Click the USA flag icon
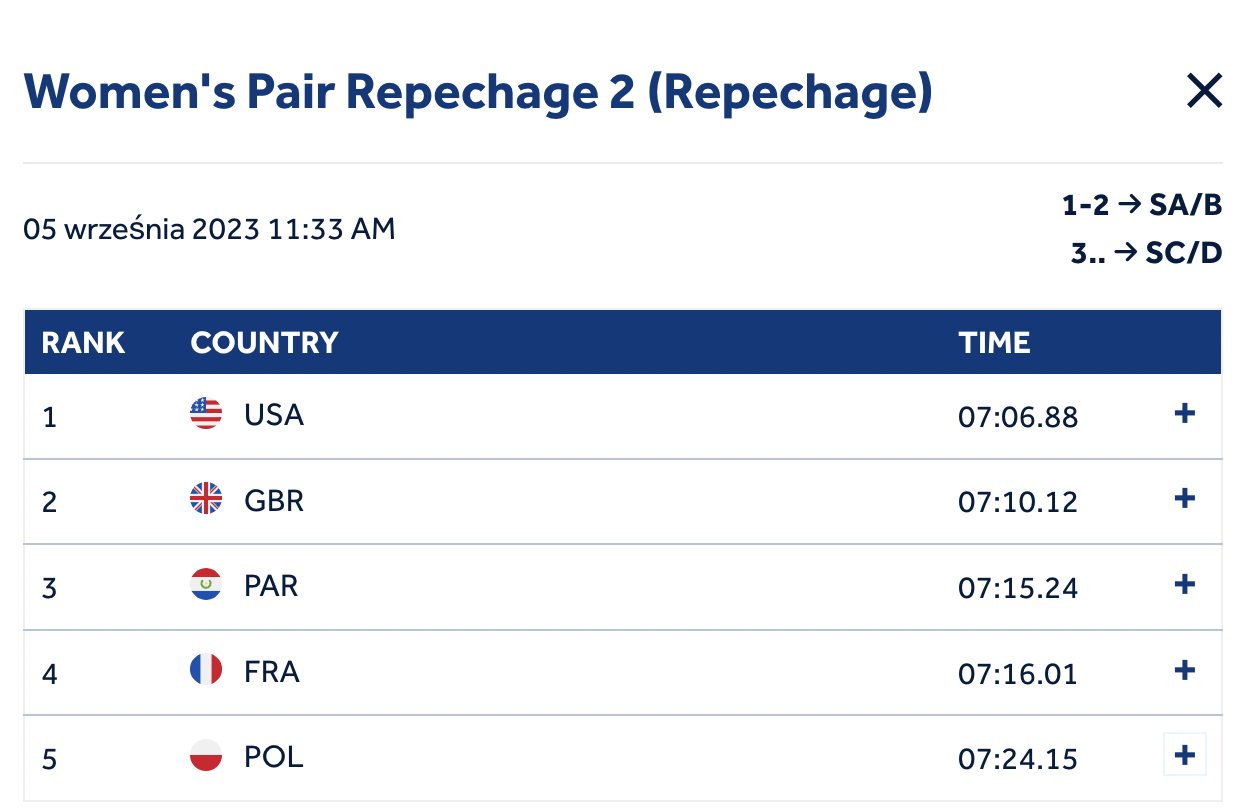The image size is (1246, 812). pyautogui.click(x=206, y=413)
